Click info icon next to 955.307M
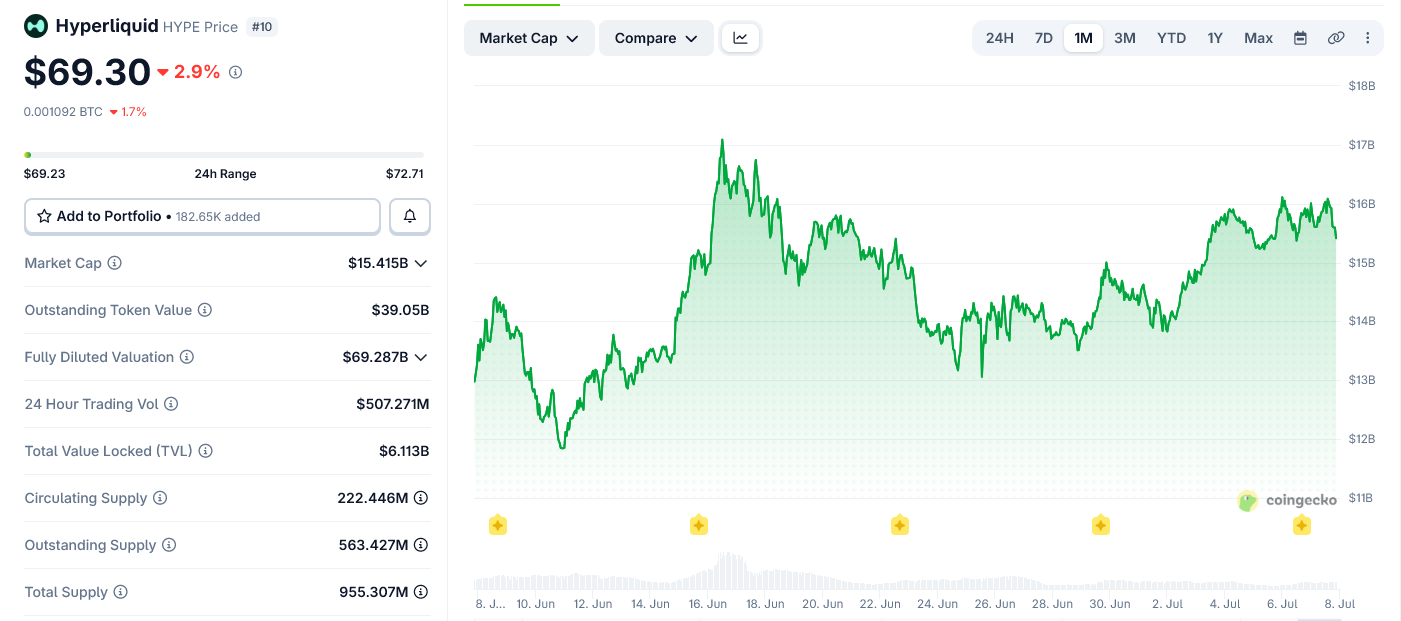This screenshot has height=621, width=1401. tap(421, 592)
